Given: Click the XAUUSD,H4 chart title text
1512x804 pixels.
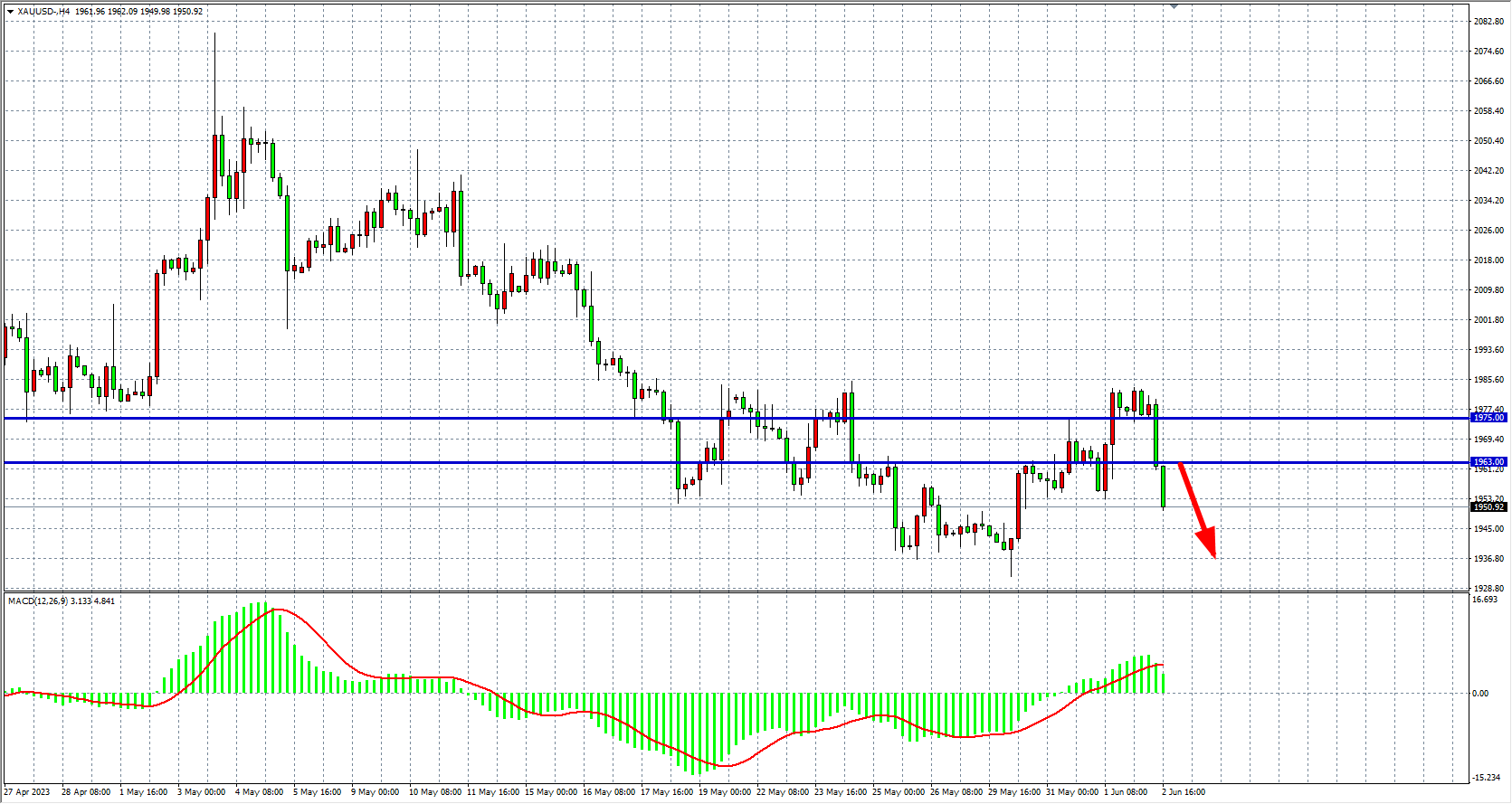Looking at the screenshot, I should click(x=44, y=12).
